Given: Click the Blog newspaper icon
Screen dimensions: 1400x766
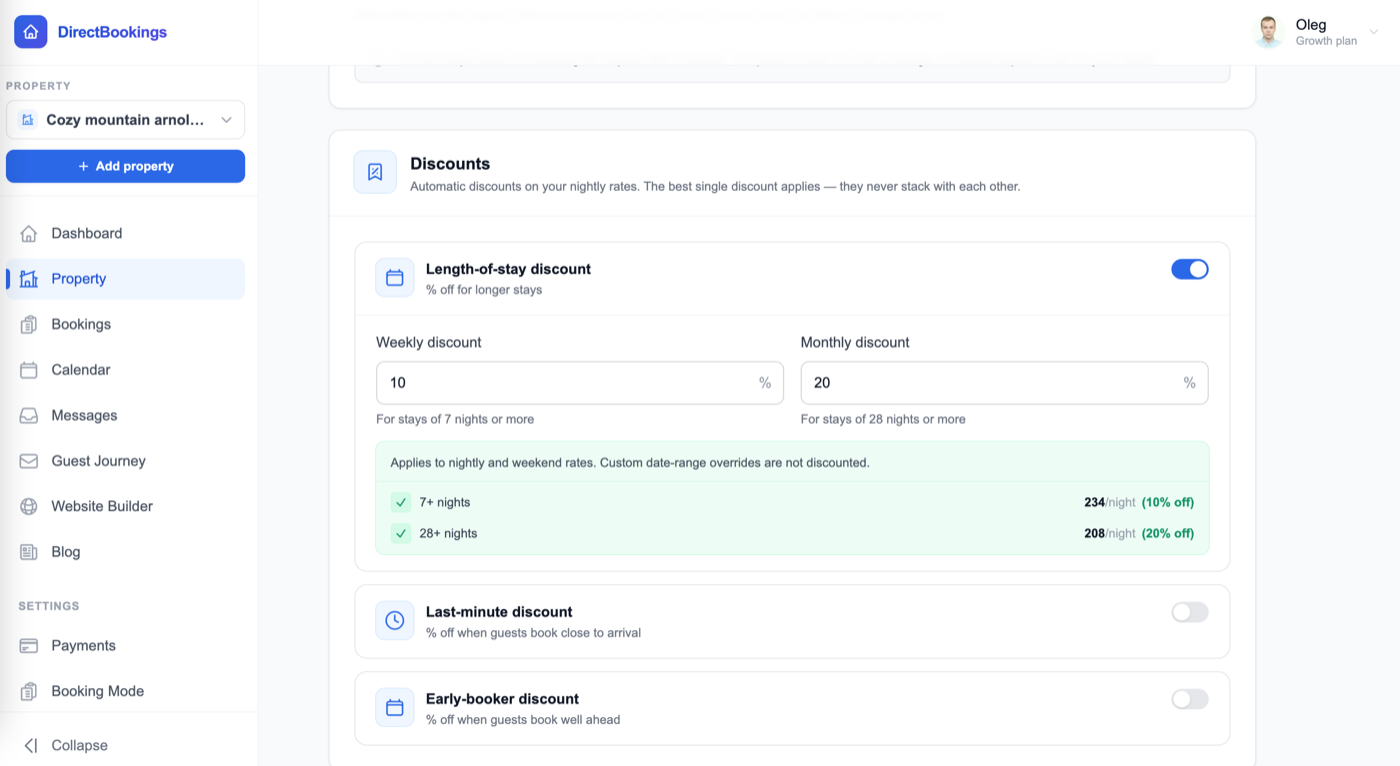Looking at the screenshot, I should [x=29, y=552].
